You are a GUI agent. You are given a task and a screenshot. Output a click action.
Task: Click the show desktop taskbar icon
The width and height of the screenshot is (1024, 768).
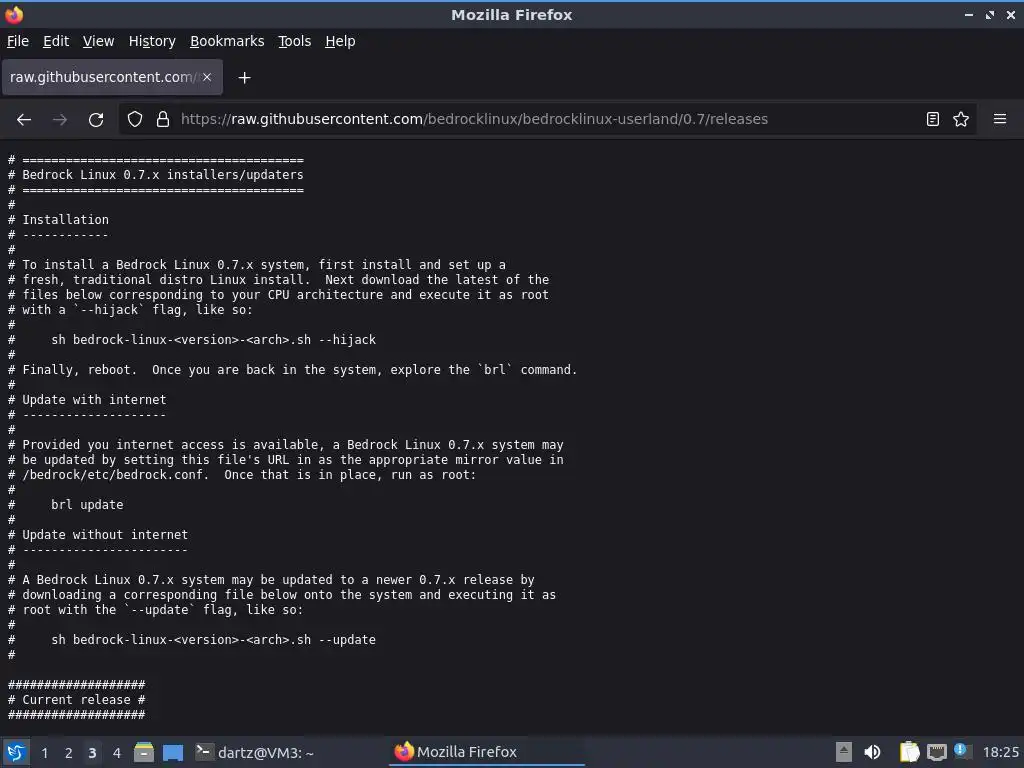173,752
